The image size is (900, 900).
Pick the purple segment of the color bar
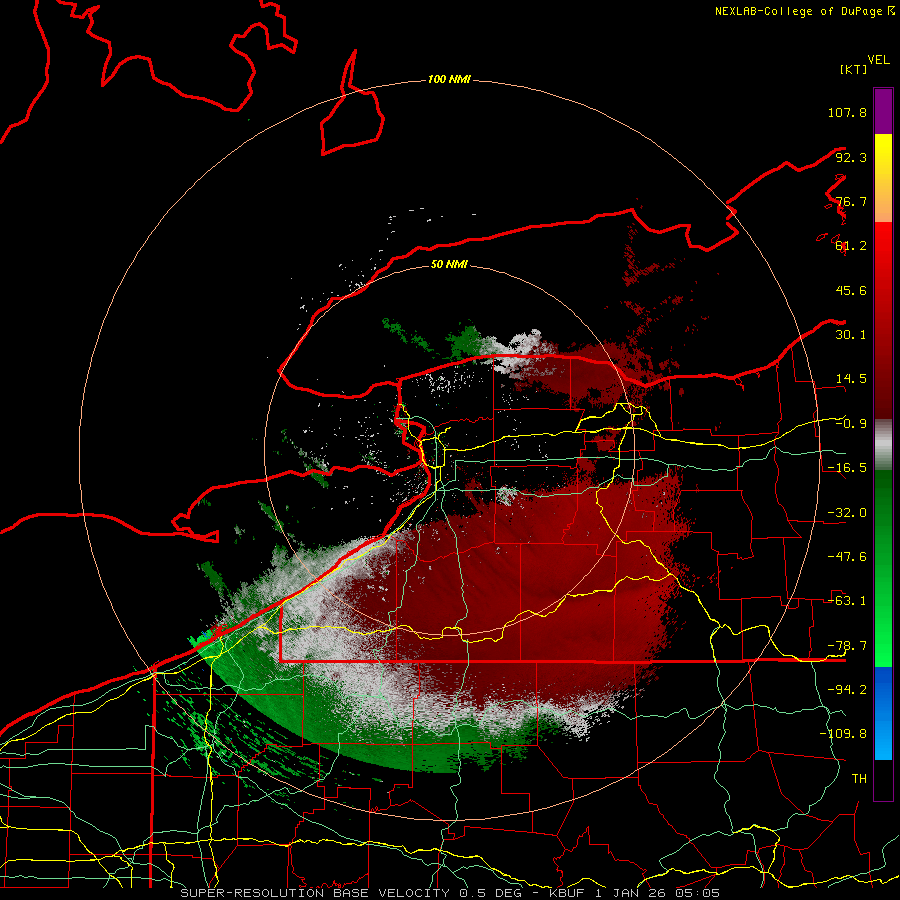pyautogui.click(x=883, y=111)
